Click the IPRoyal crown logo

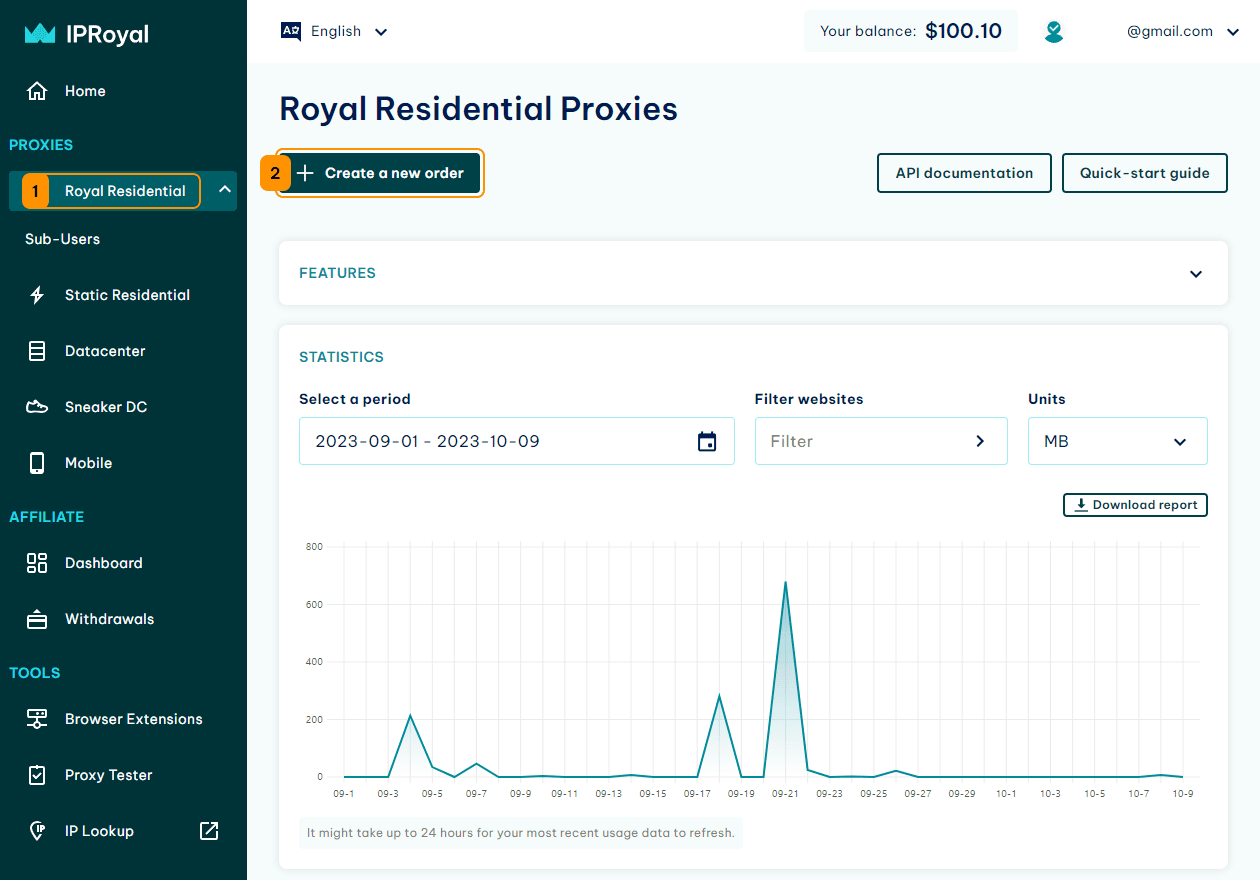(40, 34)
